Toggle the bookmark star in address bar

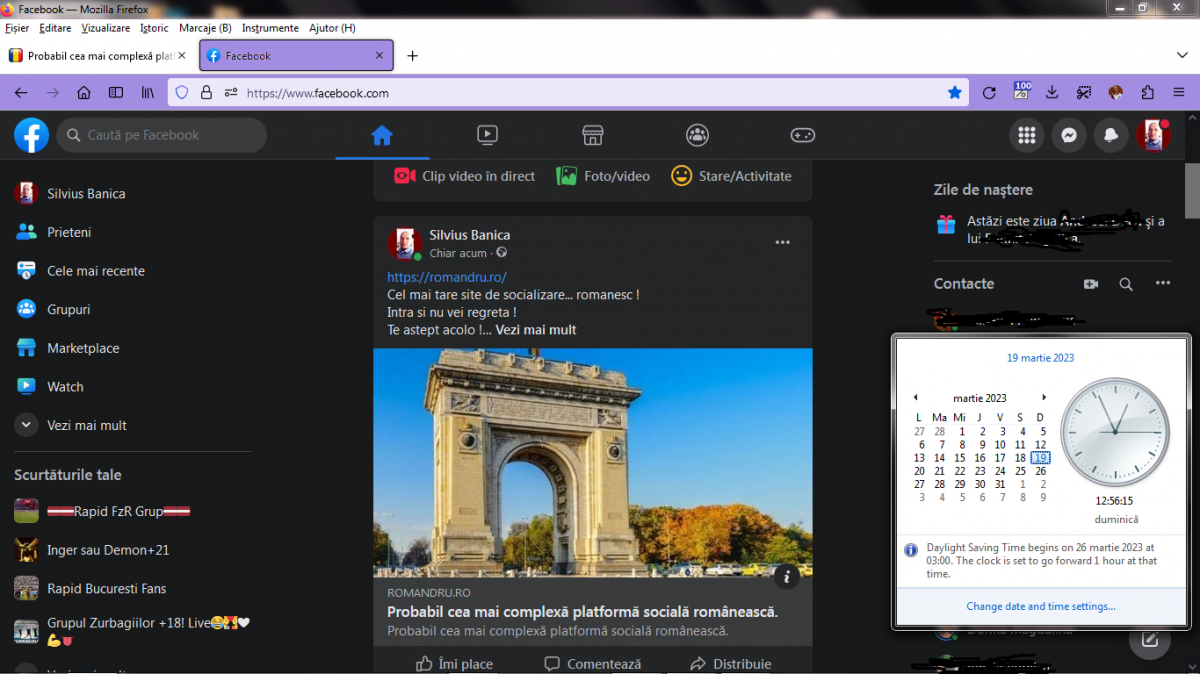(955, 93)
